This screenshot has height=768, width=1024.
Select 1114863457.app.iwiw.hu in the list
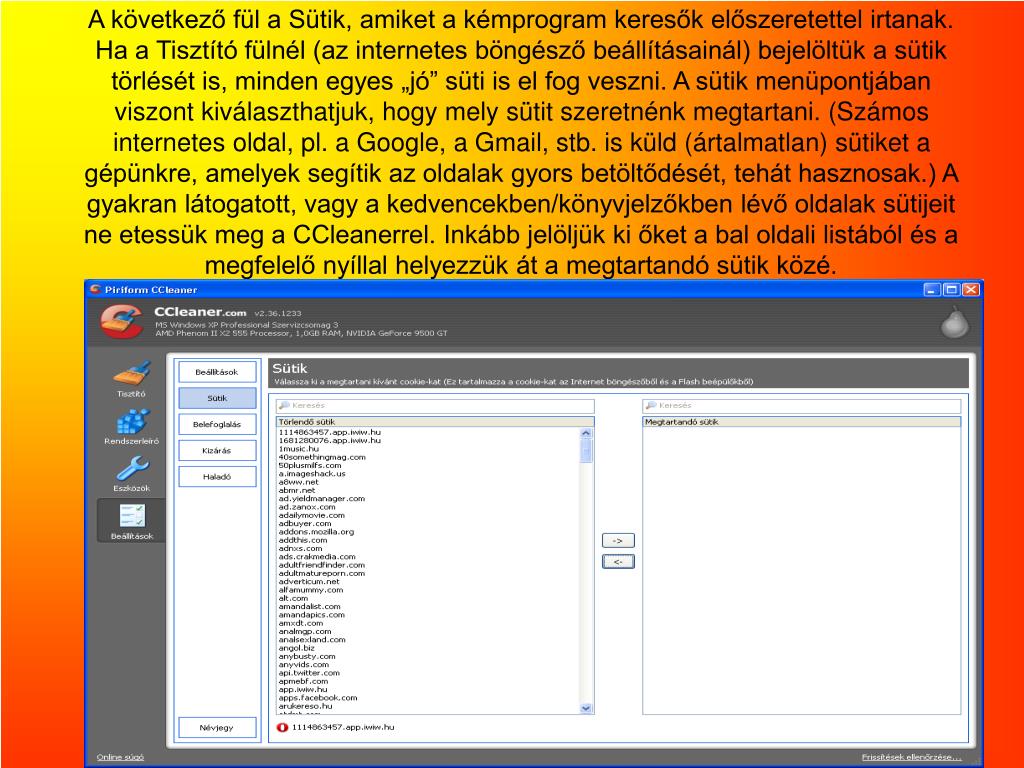point(329,432)
